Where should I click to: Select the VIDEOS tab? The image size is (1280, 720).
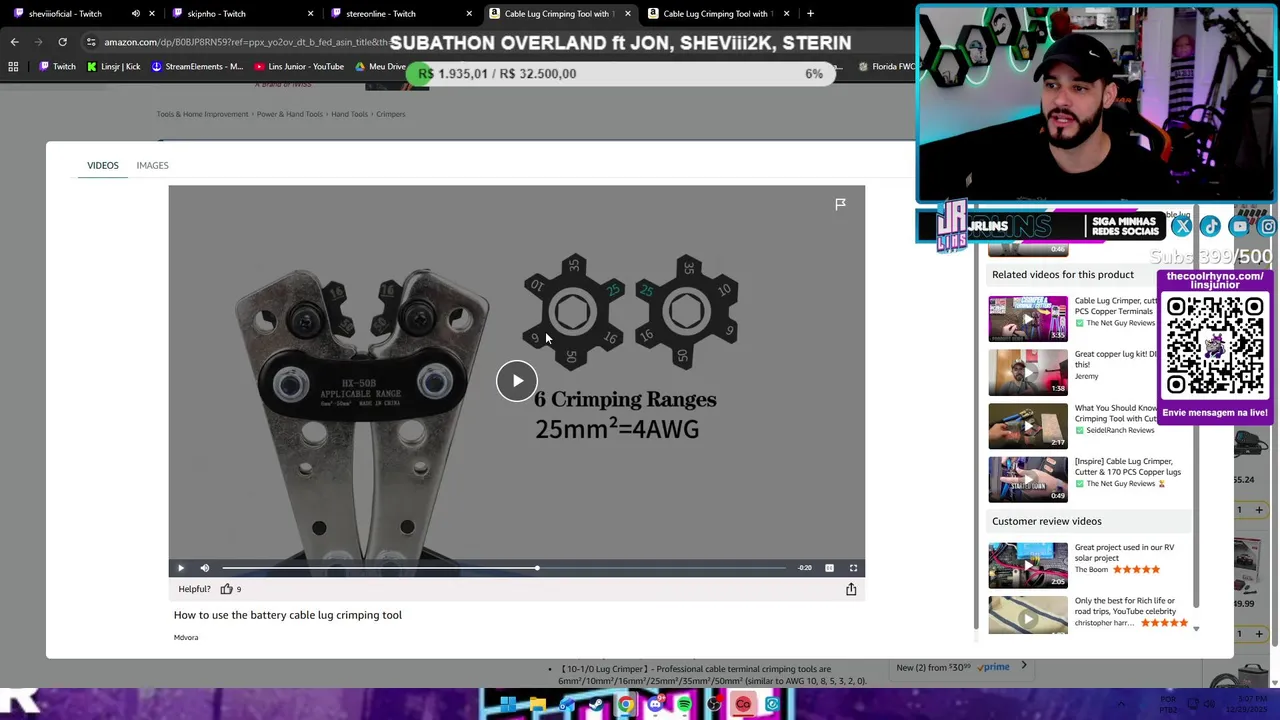pyautogui.click(x=102, y=165)
